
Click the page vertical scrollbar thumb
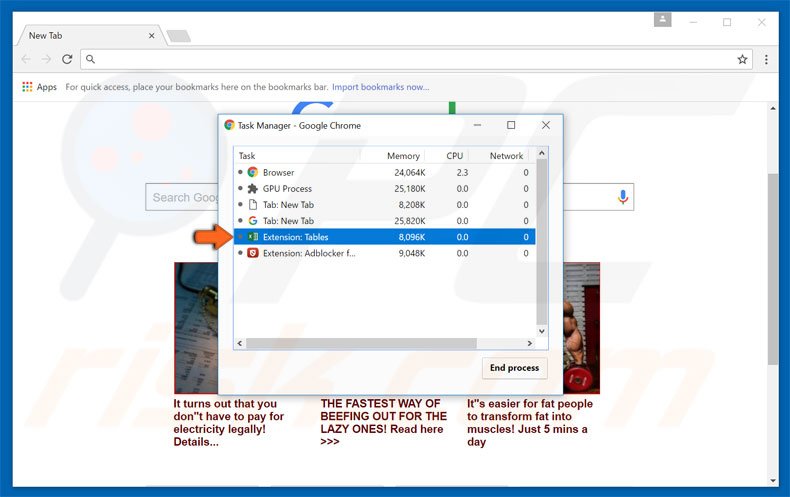coord(773,269)
